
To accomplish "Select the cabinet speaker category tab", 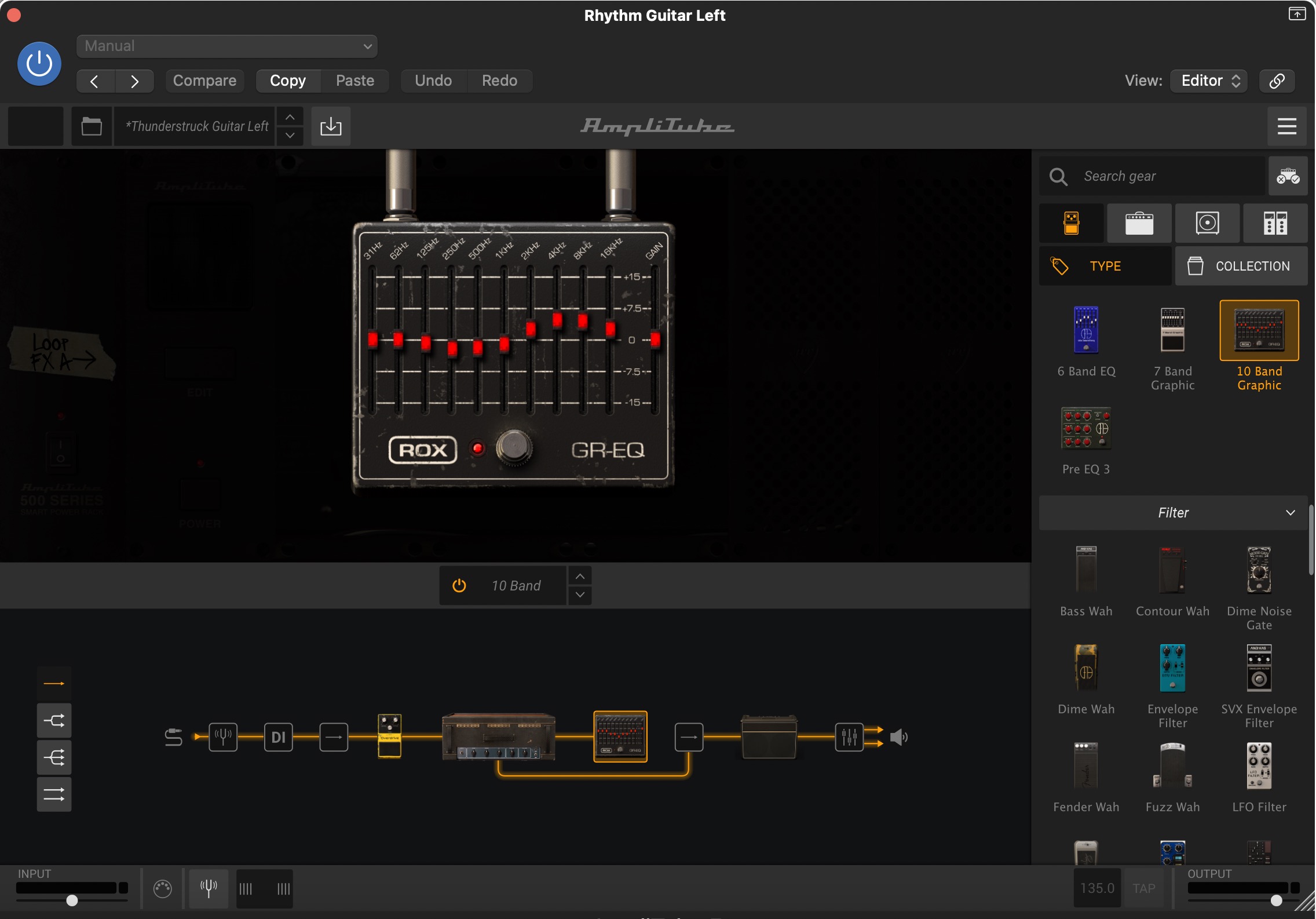I will (1207, 223).
